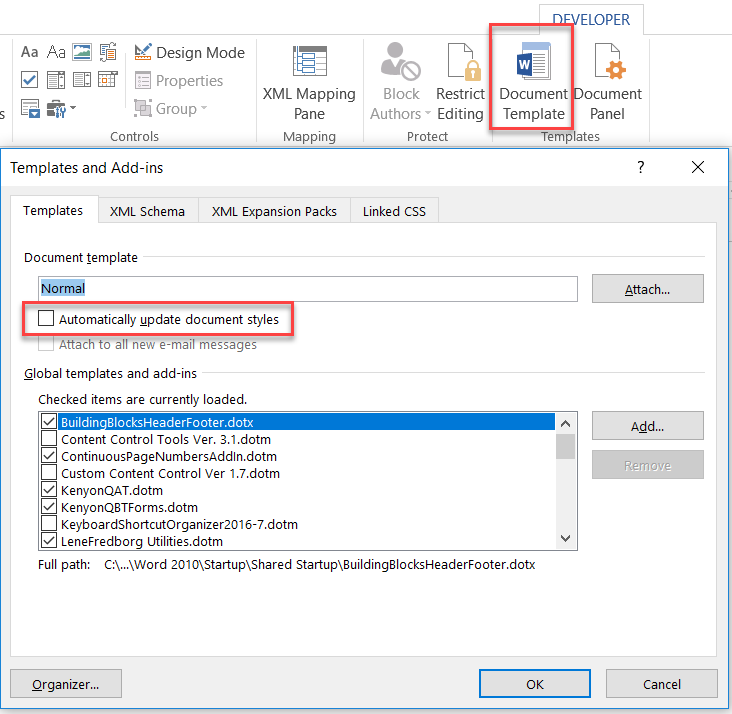
Task: Uncheck LeneFredborg Utilities.dotm add-in
Action: (49, 541)
